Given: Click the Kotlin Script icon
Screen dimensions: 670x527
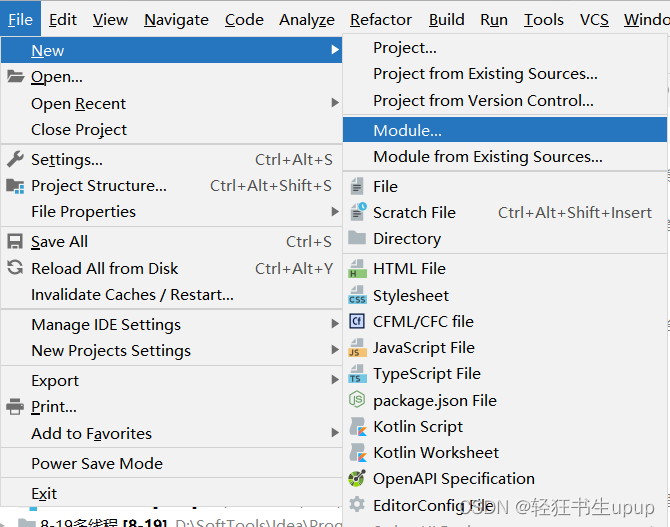Looking at the screenshot, I should click(x=358, y=427).
